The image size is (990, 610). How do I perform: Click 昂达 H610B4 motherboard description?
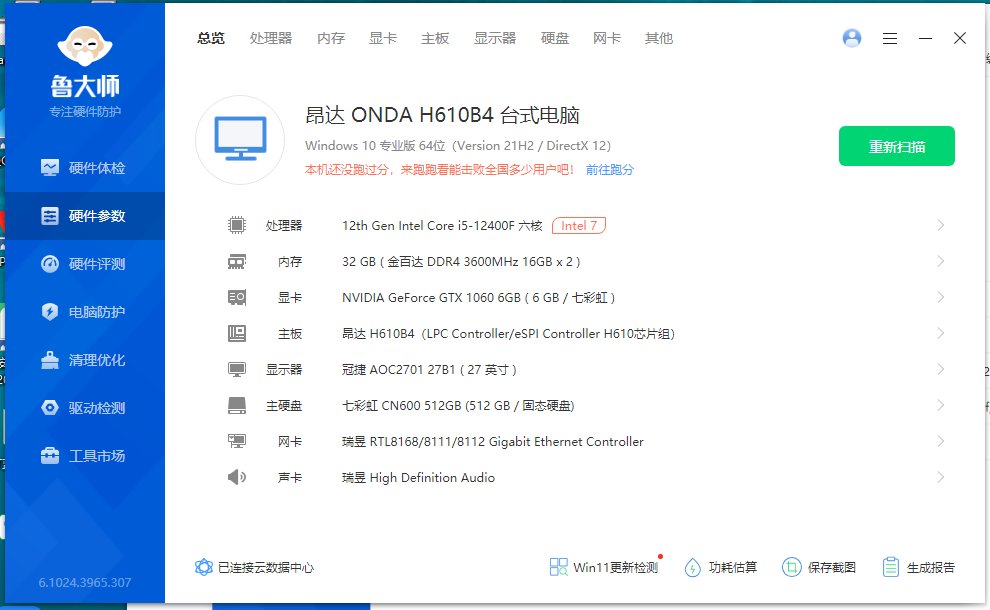point(508,333)
